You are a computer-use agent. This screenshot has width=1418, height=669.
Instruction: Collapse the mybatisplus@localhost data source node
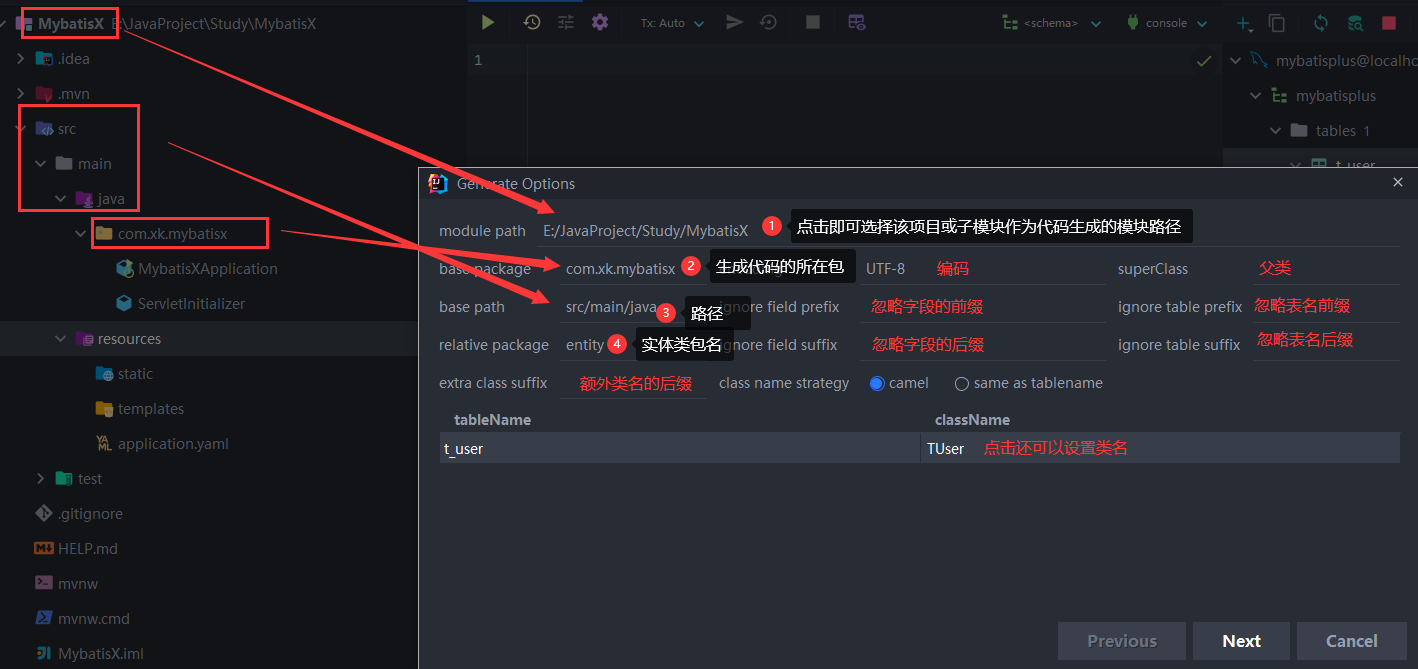click(1236, 60)
